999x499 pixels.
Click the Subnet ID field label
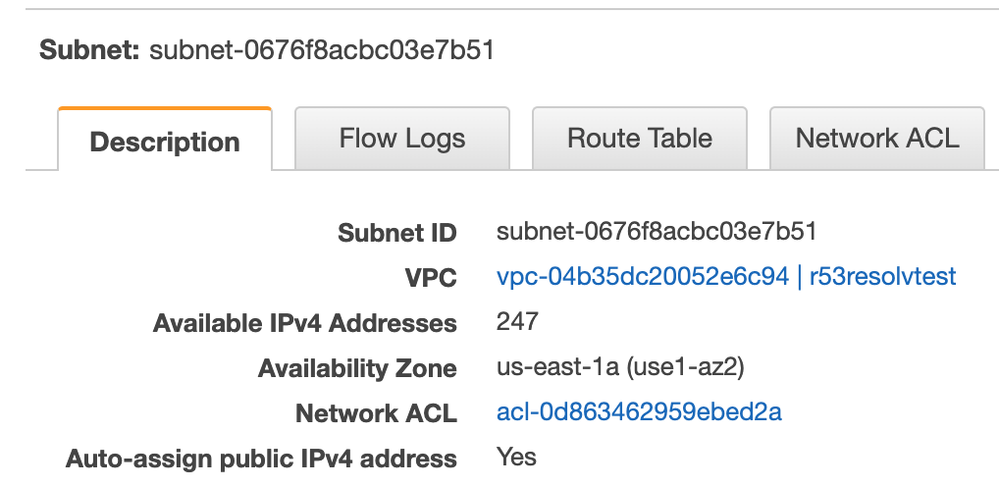tap(397, 233)
